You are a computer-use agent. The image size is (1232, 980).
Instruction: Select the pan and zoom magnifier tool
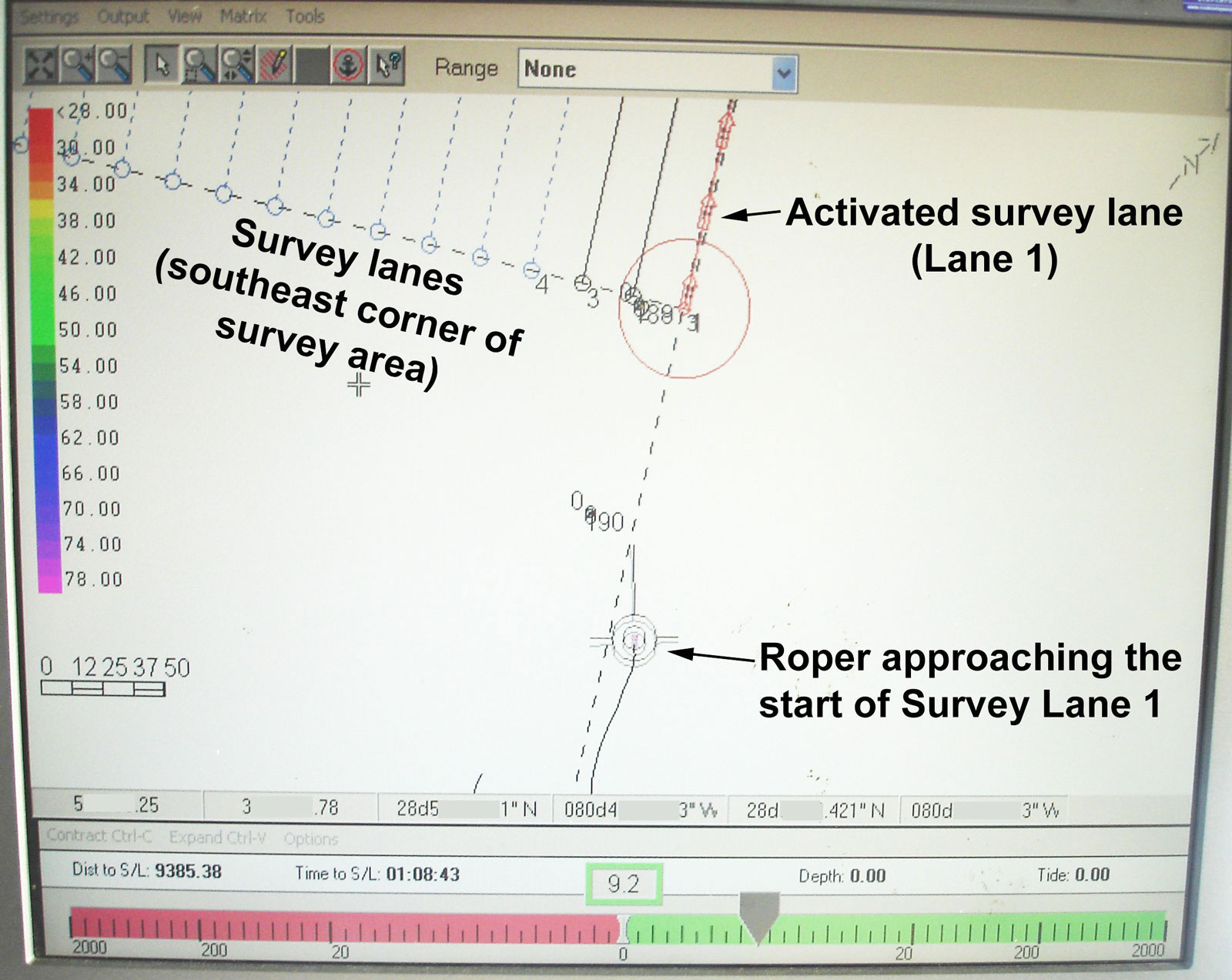[x=237, y=65]
